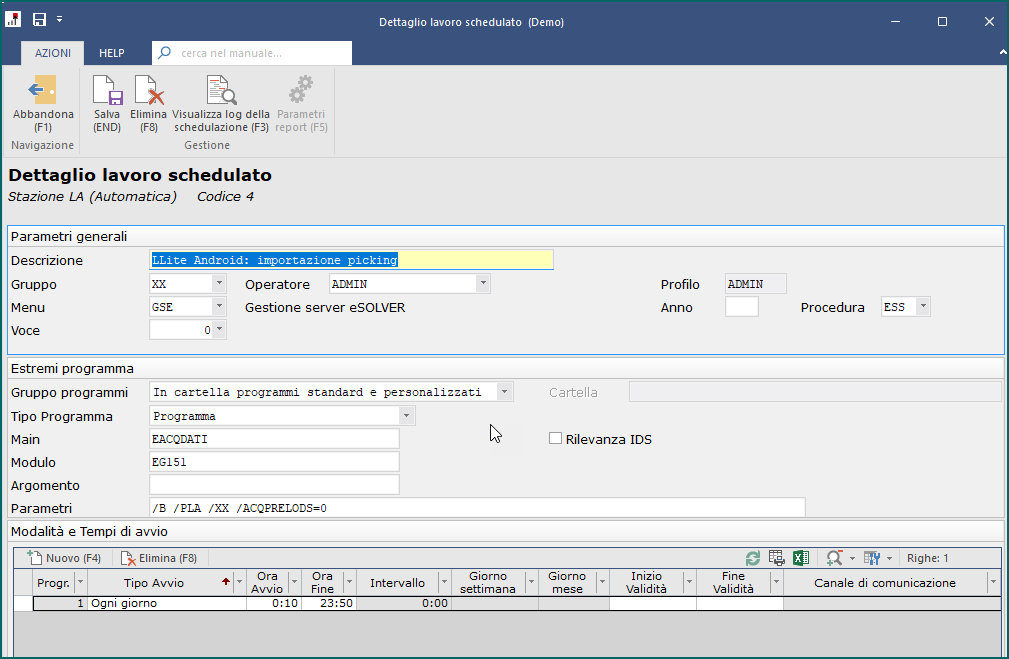
Task: Open quick access toolbar dropdown arrow
Action: [x=59, y=19]
